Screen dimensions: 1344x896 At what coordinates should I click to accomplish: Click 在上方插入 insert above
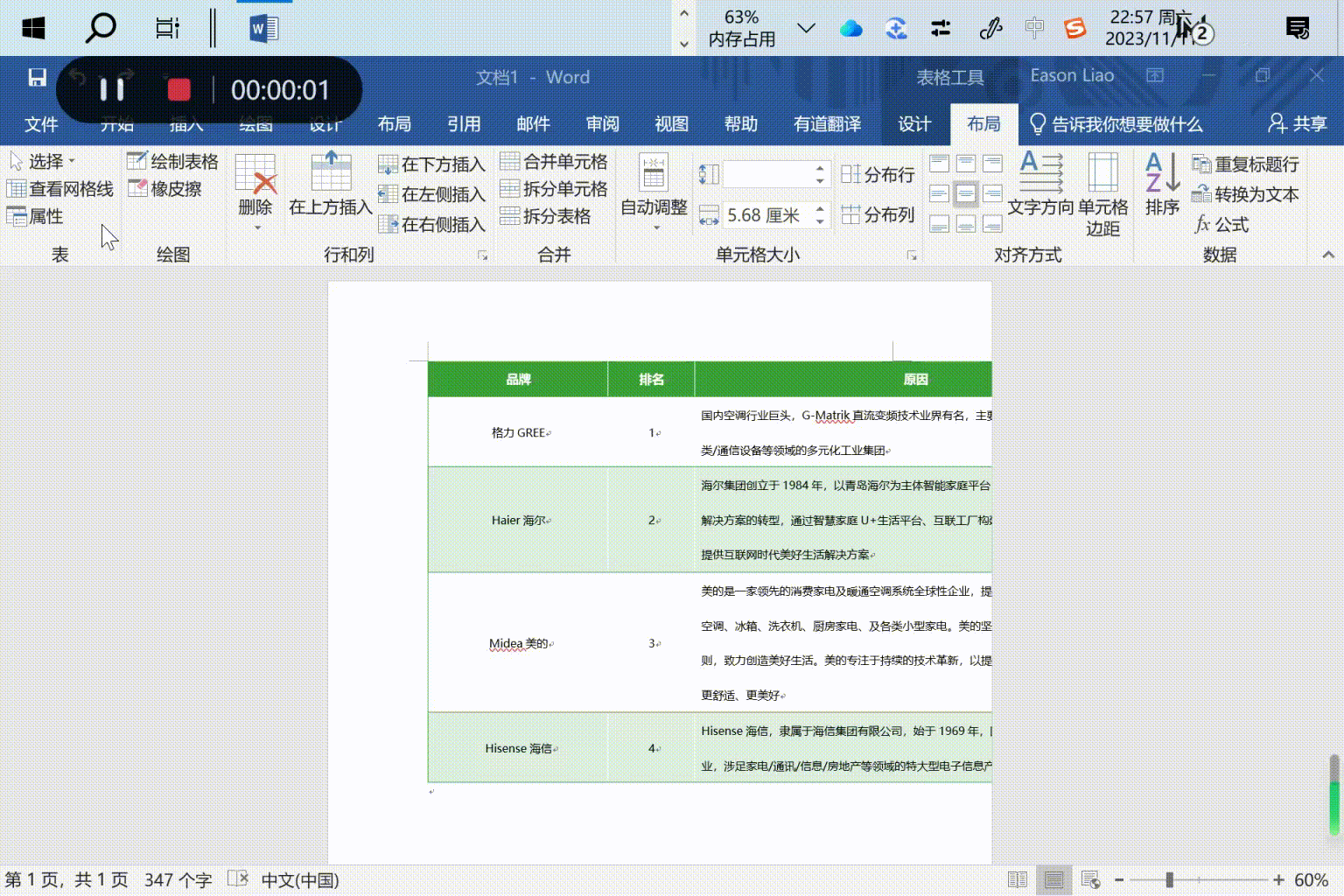tap(331, 184)
